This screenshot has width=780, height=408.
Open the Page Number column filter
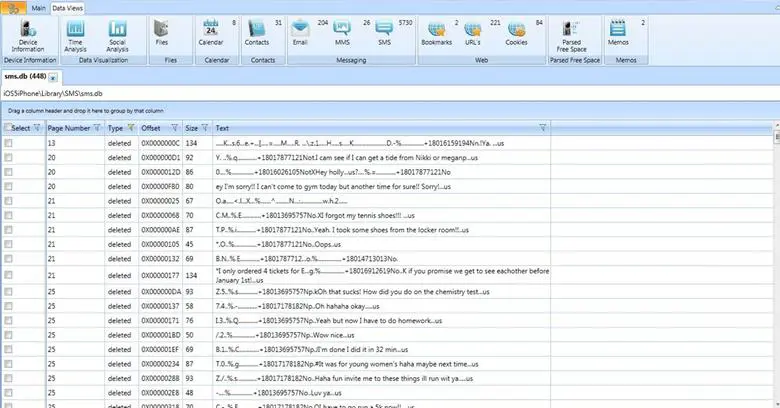click(x=98, y=128)
